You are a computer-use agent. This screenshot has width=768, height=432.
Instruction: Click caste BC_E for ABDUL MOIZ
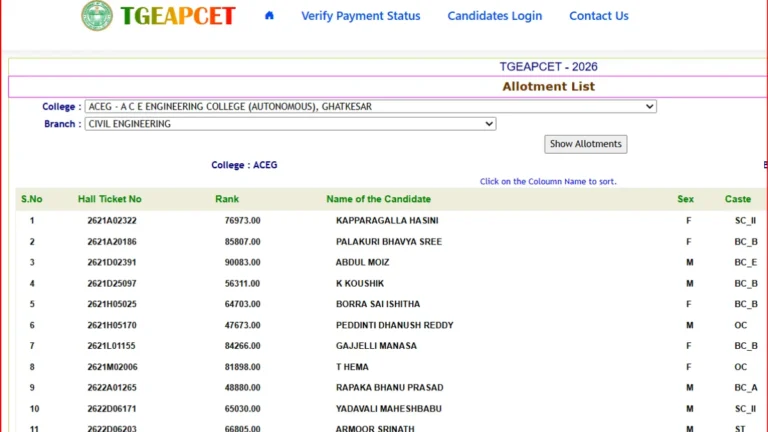[x=745, y=262]
